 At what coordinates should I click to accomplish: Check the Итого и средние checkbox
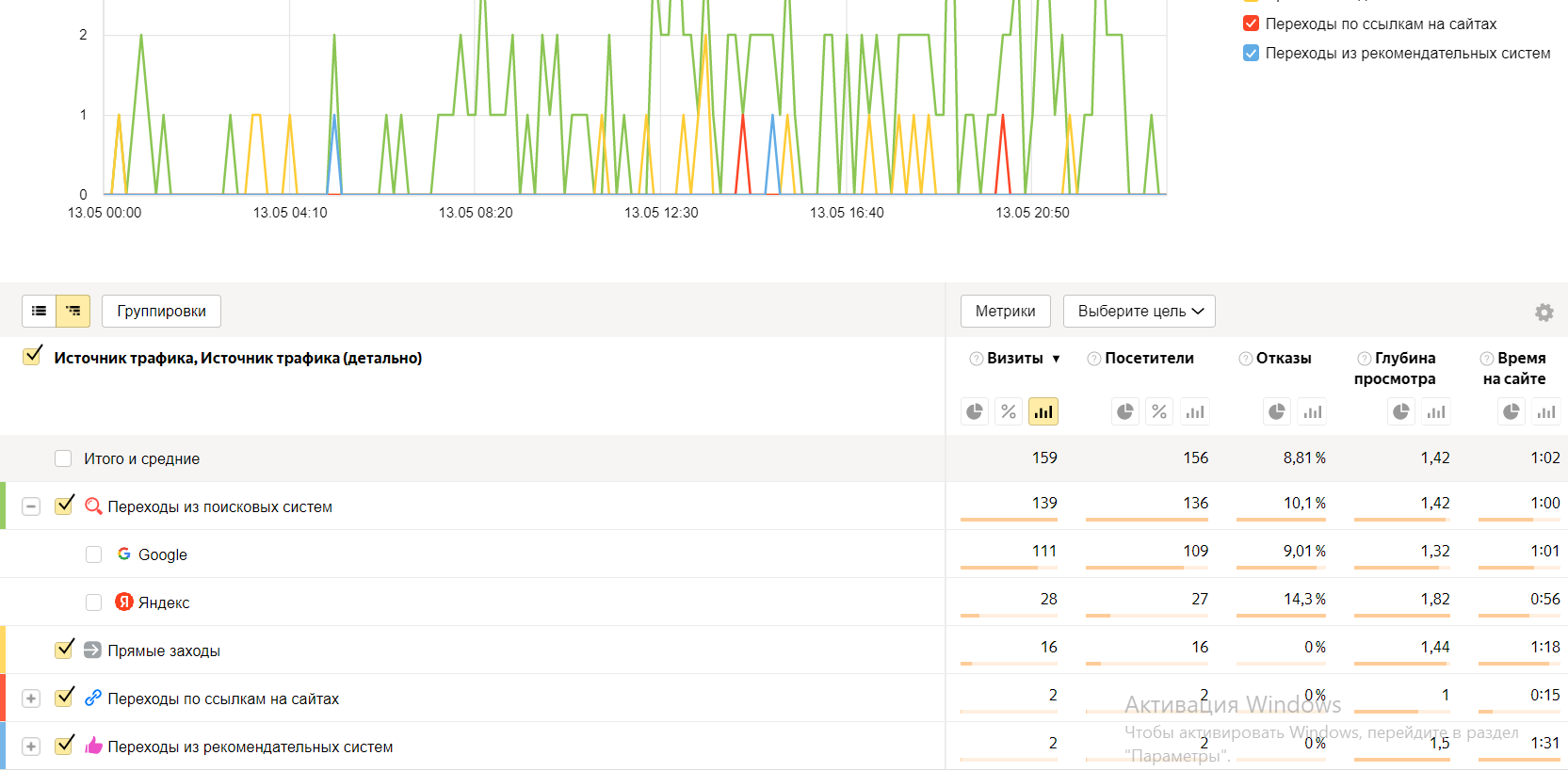click(x=63, y=458)
